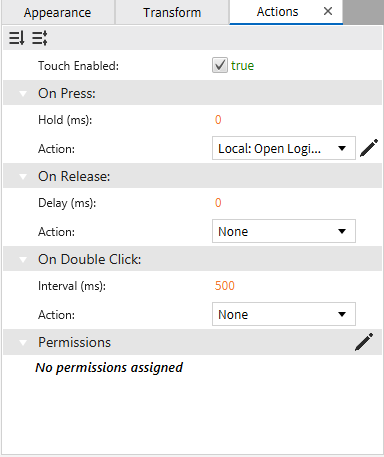Switch to the Transform tab
The height and width of the screenshot is (457, 384).
point(172,13)
